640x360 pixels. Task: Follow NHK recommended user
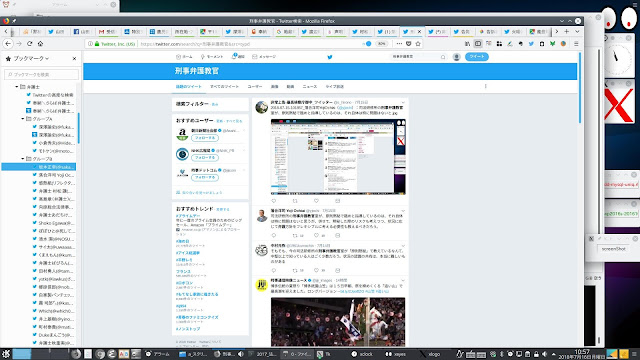(x=205, y=158)
